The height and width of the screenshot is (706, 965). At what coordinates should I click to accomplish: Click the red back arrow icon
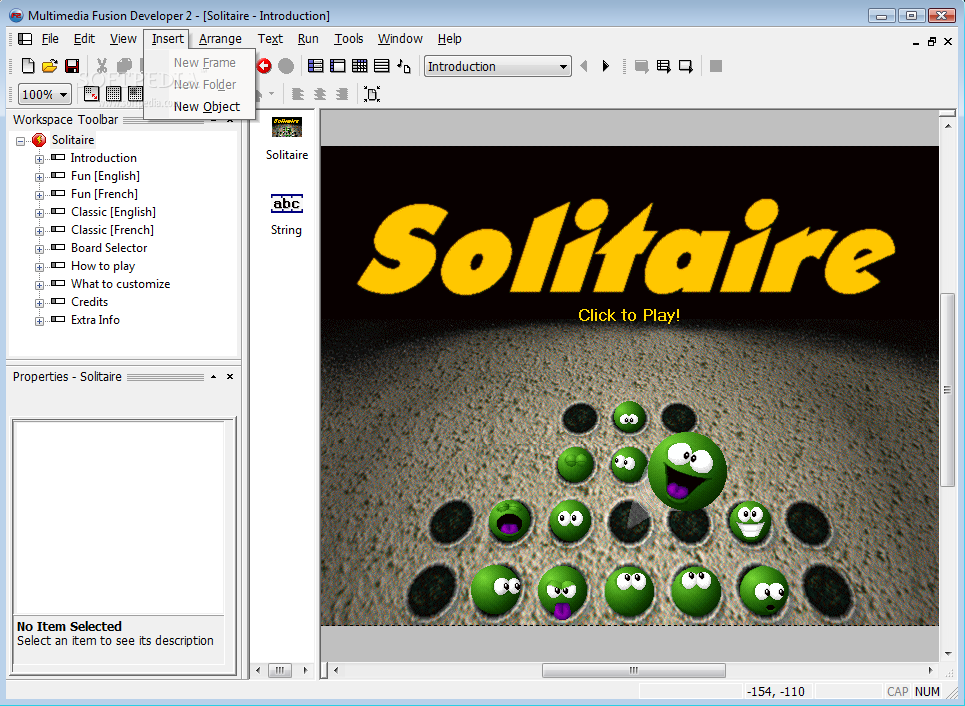(264, 66)
